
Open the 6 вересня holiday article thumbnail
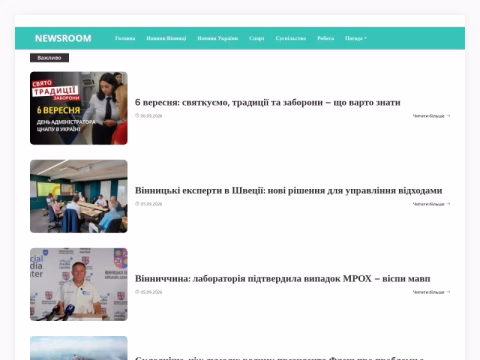[79, 108]
